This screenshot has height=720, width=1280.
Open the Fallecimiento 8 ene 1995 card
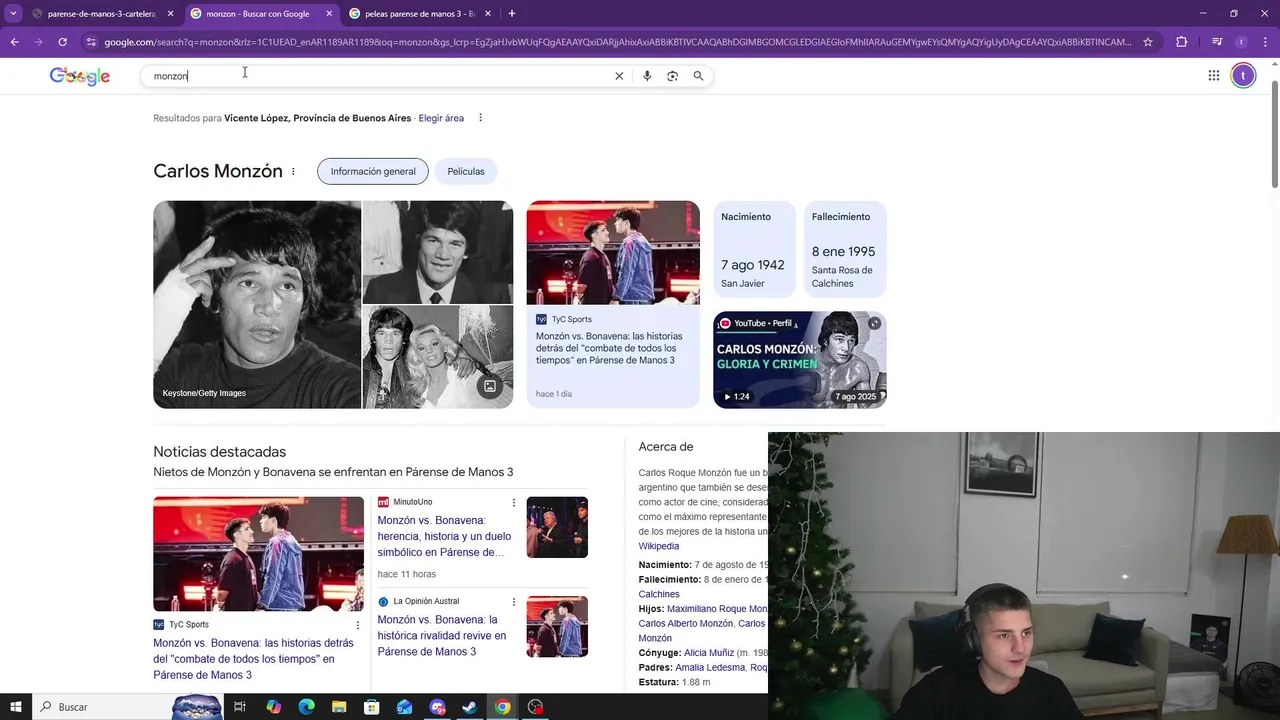pyautogui.click(x=845, y=250)
